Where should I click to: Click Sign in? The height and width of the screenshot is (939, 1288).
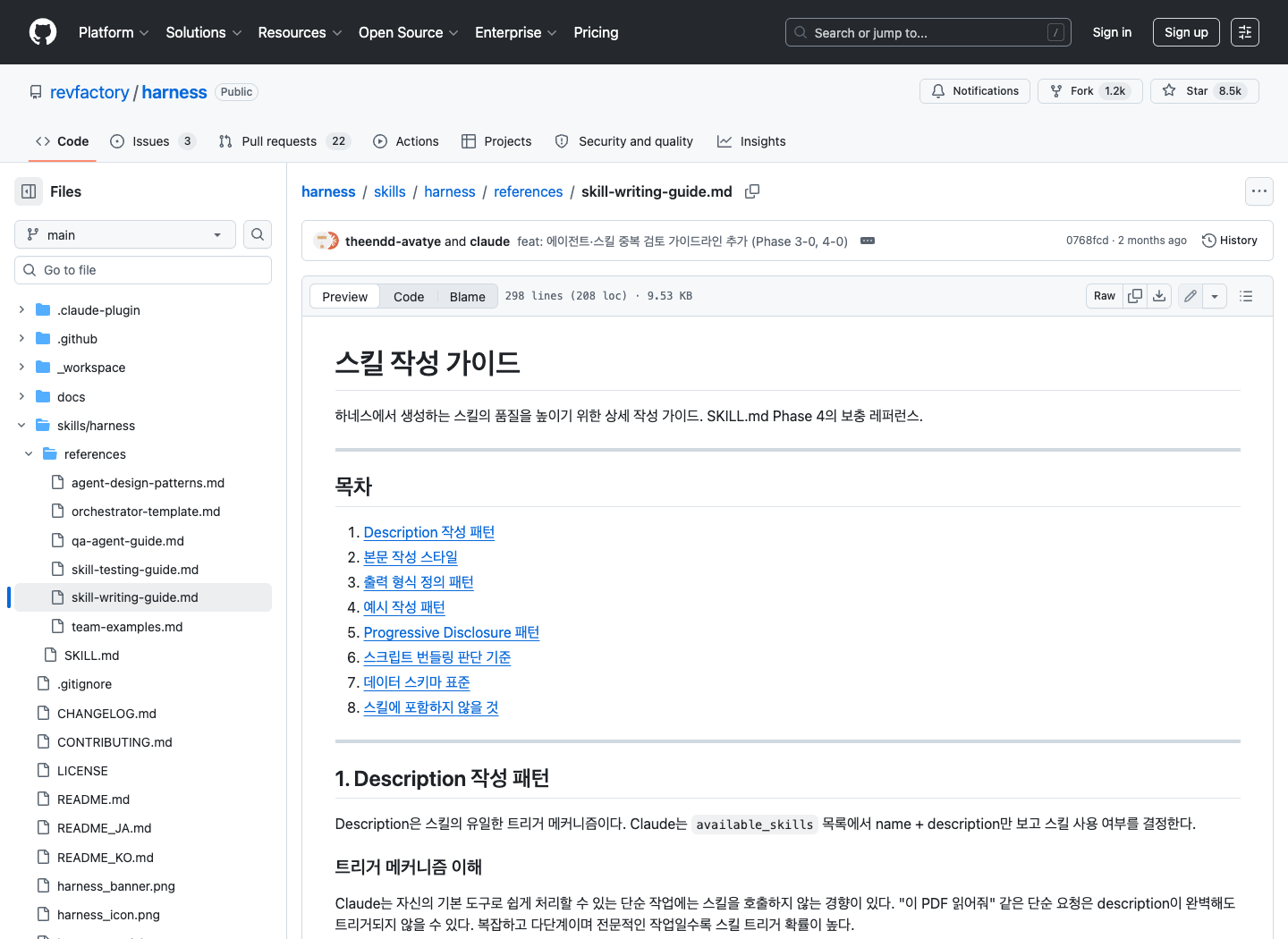[1112, 32]
